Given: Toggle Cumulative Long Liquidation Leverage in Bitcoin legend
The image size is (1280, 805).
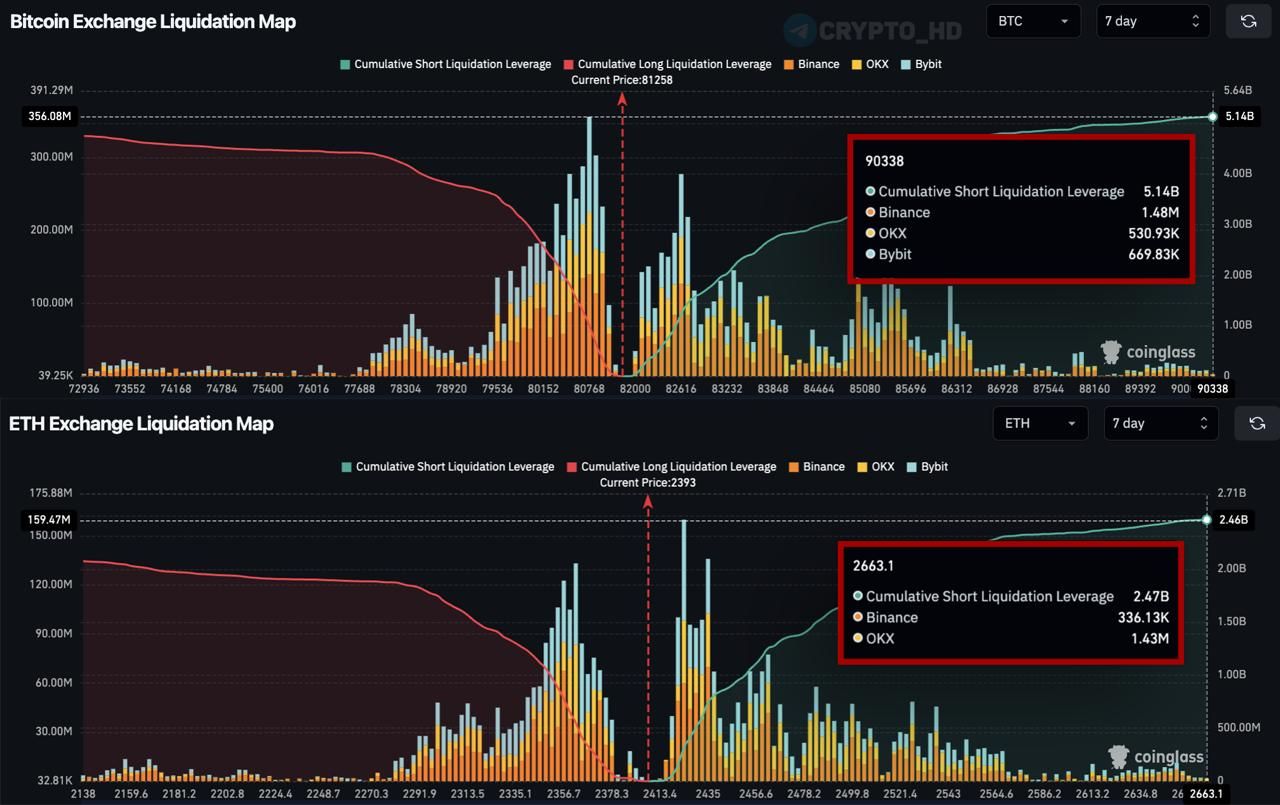Looking at the screenshot, I should 667,64.
